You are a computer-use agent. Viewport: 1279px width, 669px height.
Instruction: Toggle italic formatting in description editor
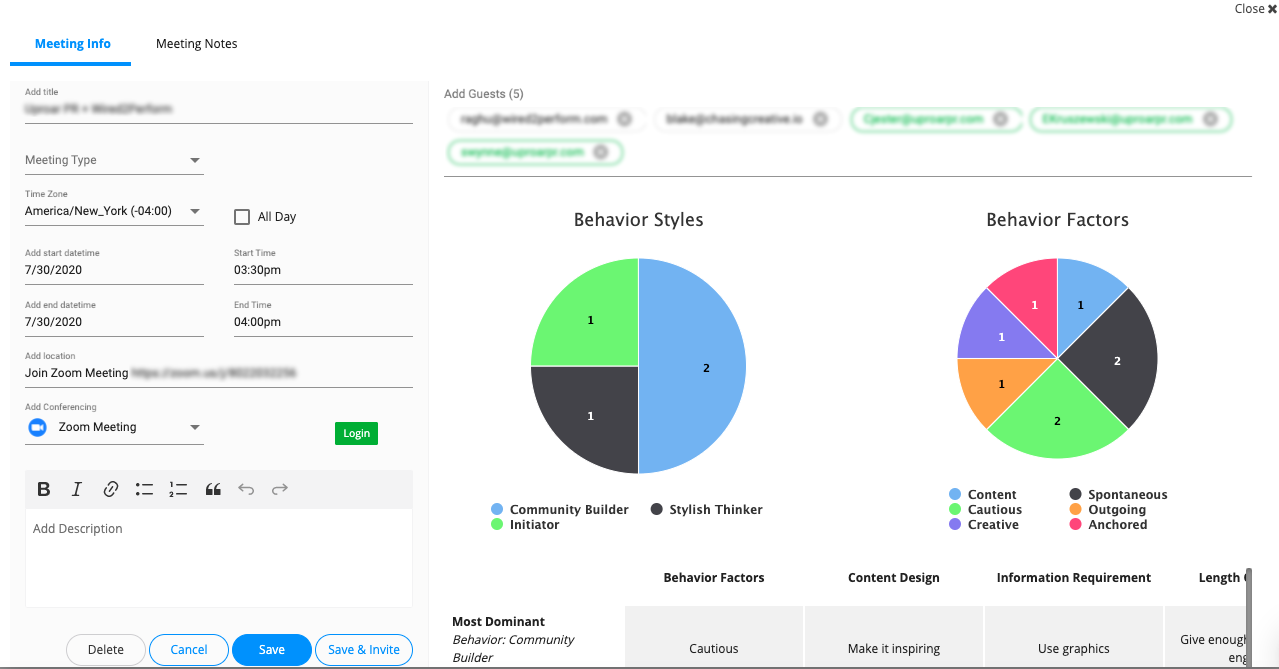(x=77, y=489)
